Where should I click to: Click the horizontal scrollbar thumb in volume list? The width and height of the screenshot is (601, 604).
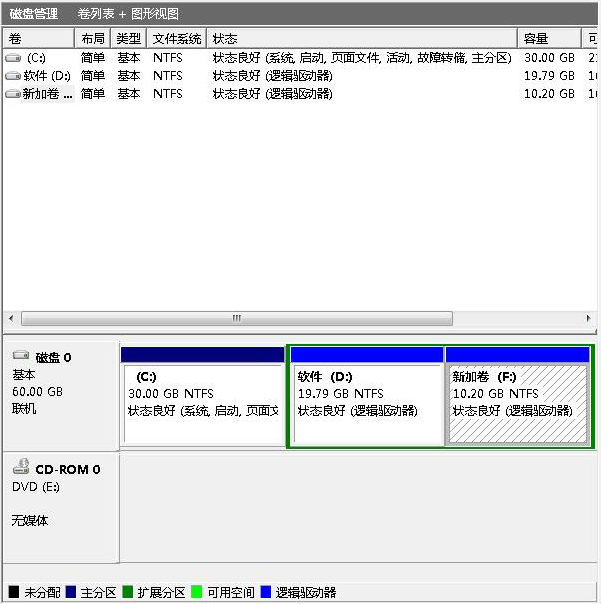click(x=237, y=318)
